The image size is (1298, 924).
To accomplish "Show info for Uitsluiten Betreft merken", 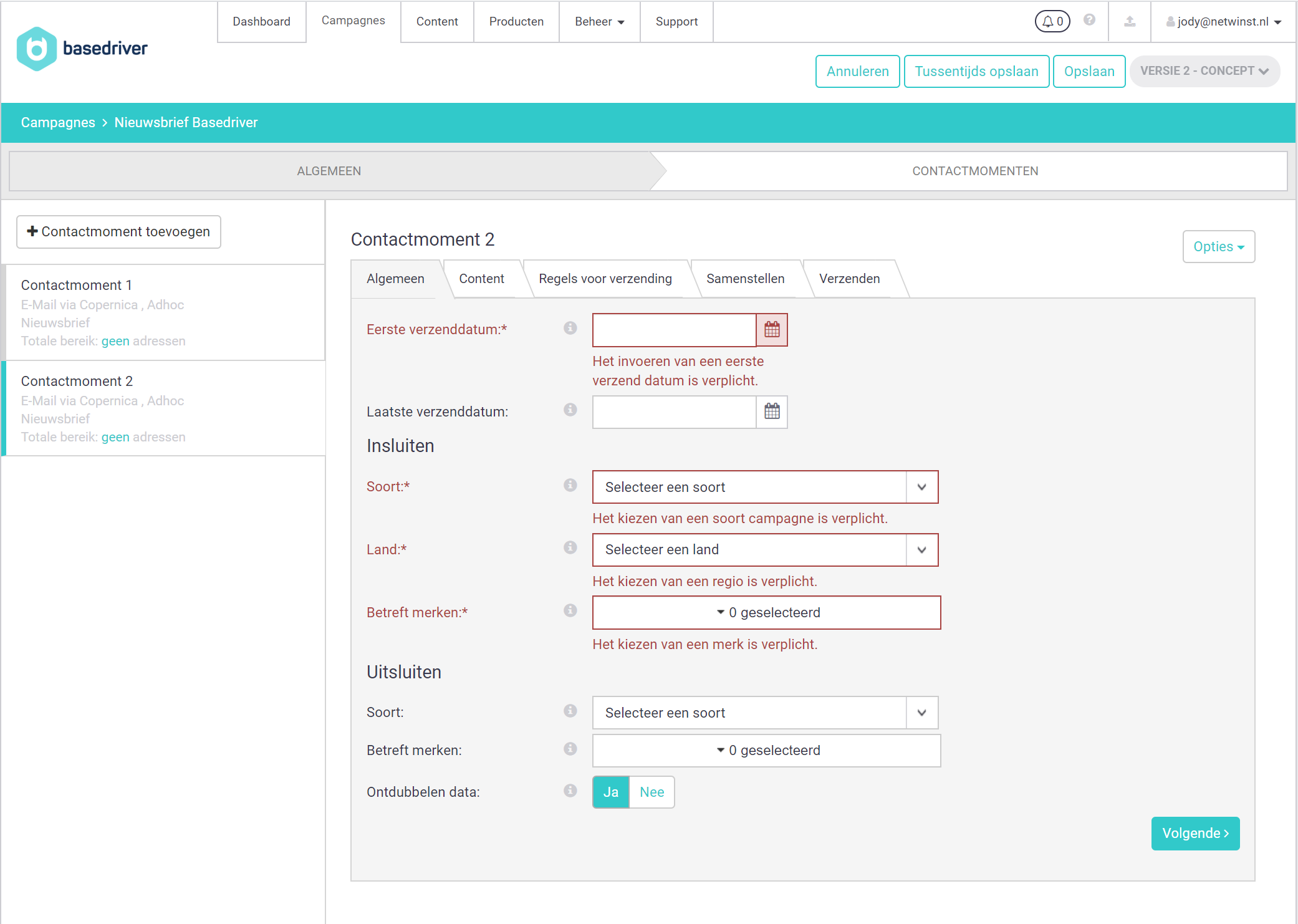I will click(570, 749).
